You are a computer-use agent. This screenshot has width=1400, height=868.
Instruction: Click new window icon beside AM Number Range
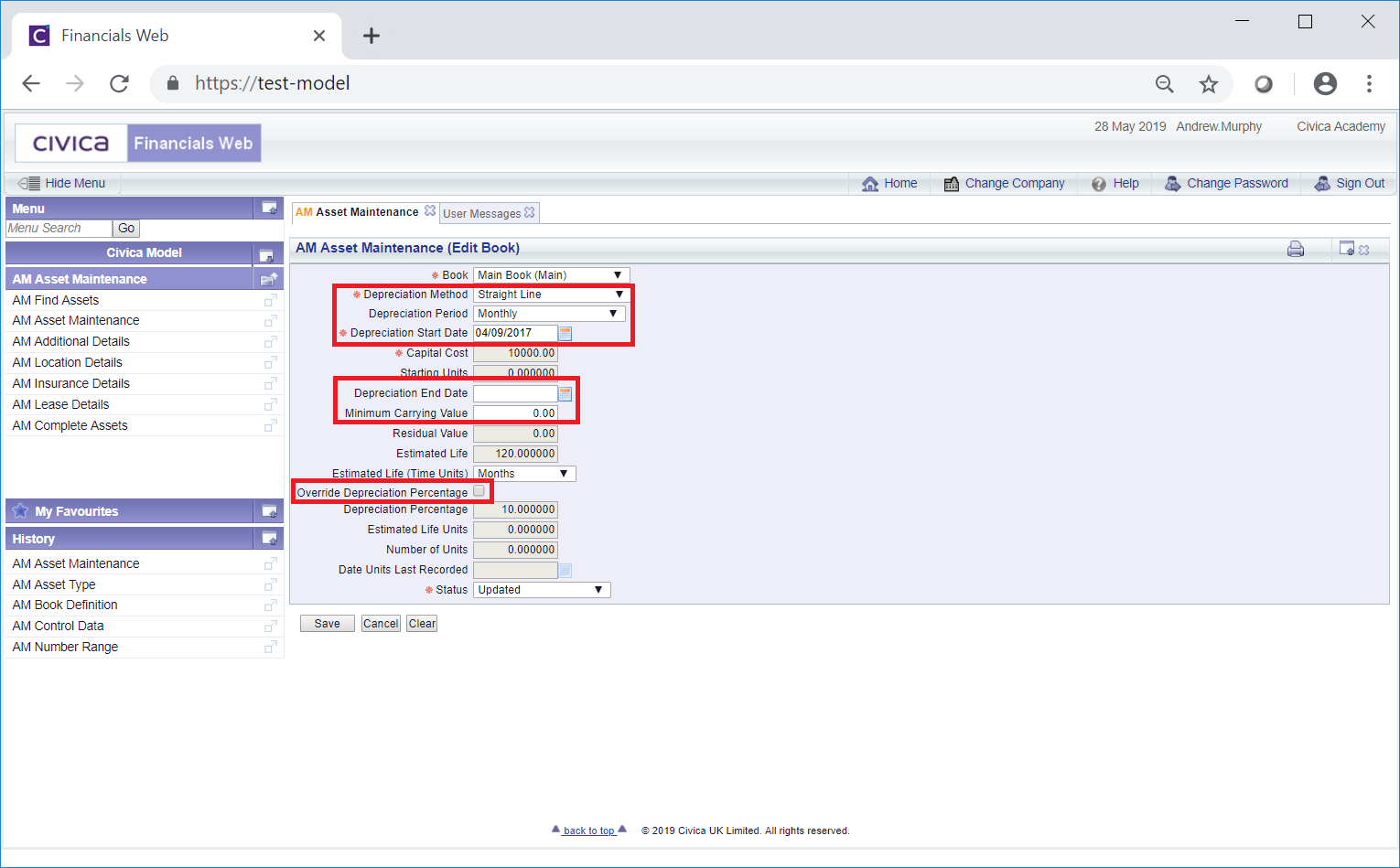click(271, 647)
